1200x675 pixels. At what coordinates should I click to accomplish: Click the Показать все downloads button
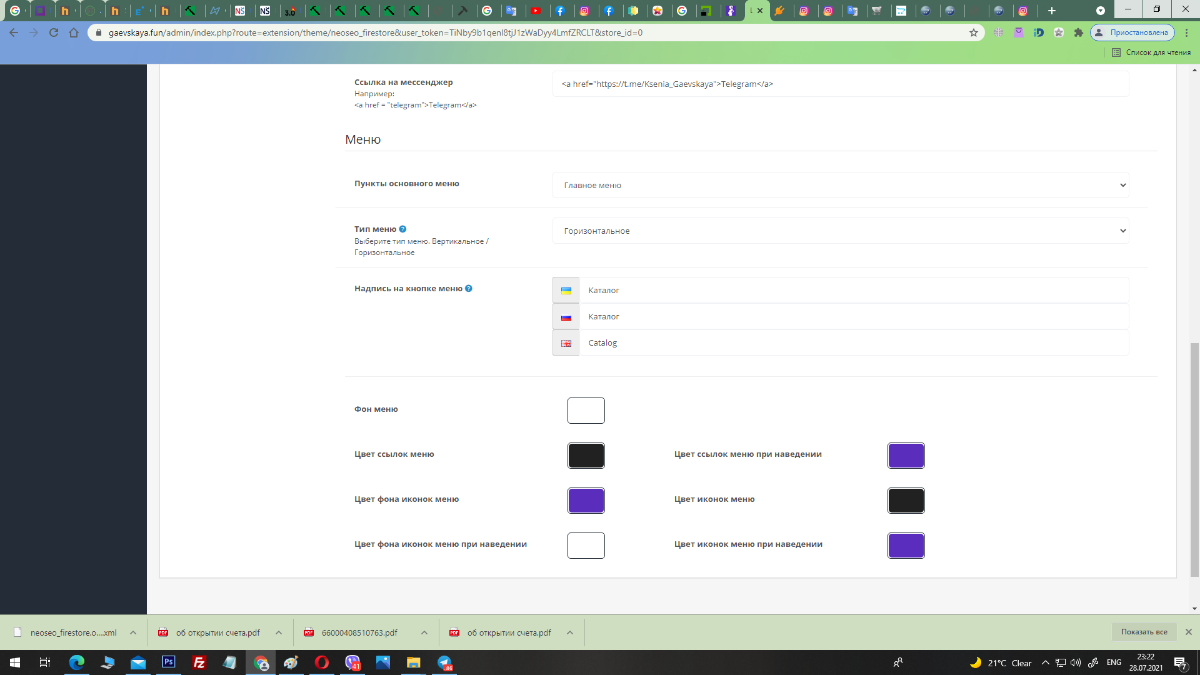coord(1144,632)
